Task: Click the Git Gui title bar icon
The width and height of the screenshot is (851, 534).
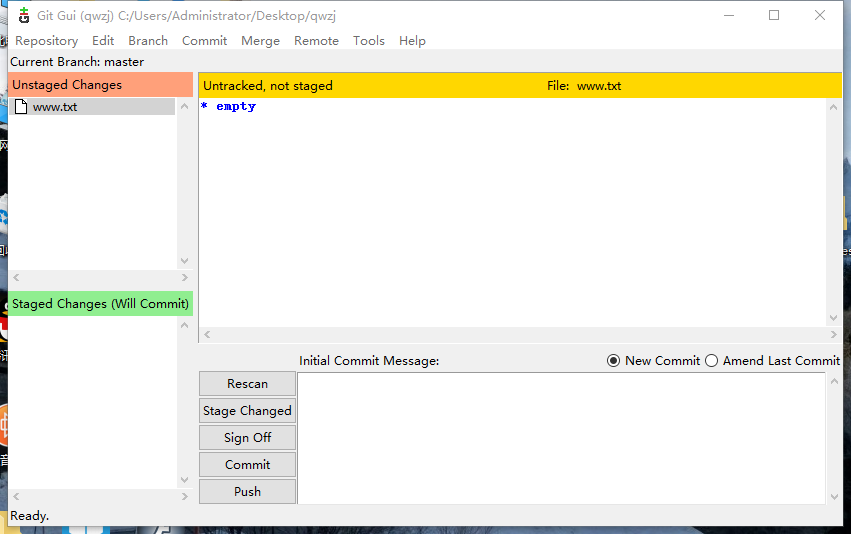Action: (x=24, y=16)
